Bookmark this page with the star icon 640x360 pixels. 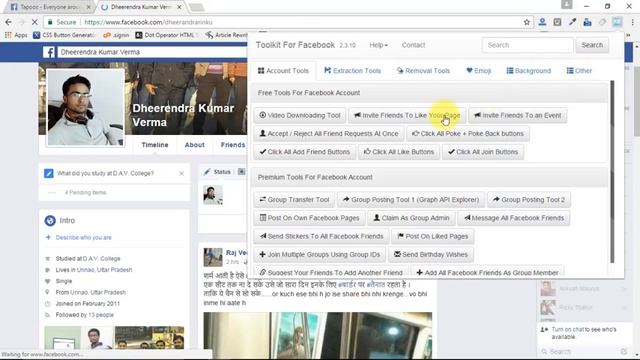(x=527, y=22)
